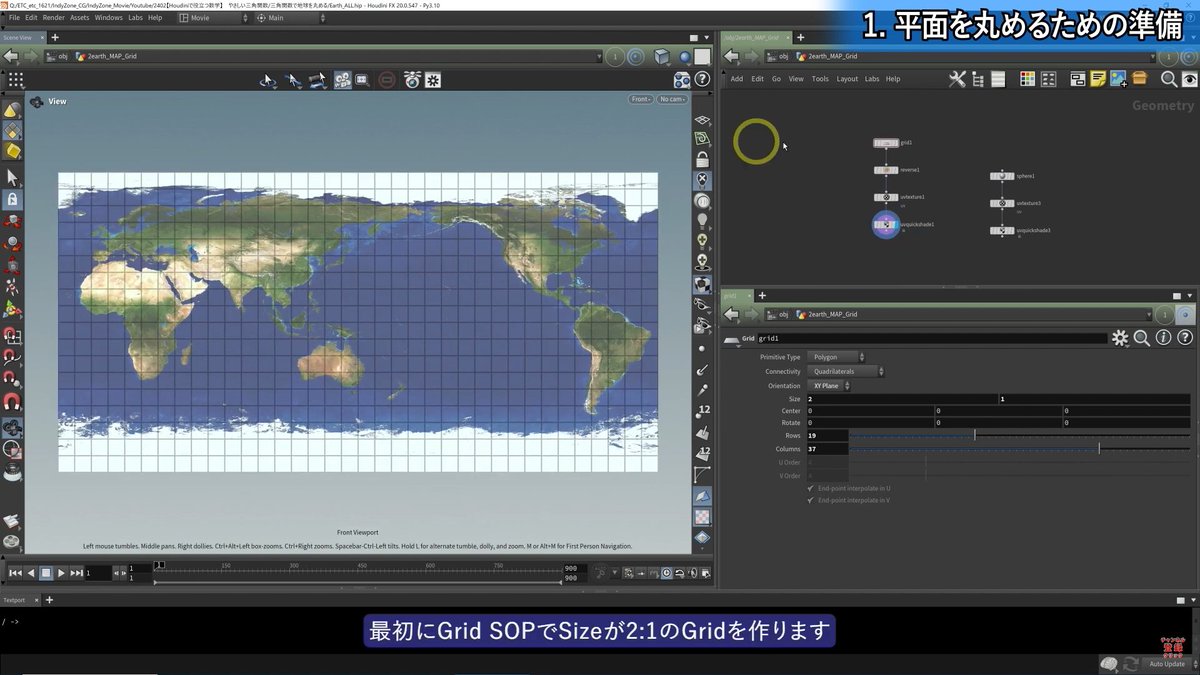Toggle the network editor eye display icon
1200x675 pixels.
(x=1187, y=79)
